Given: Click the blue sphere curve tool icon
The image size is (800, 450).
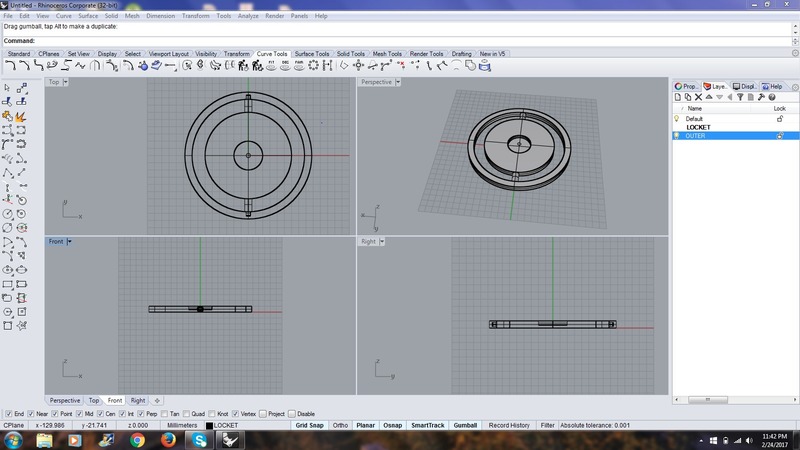Looking at the screenshot, I should pos(143,65).
